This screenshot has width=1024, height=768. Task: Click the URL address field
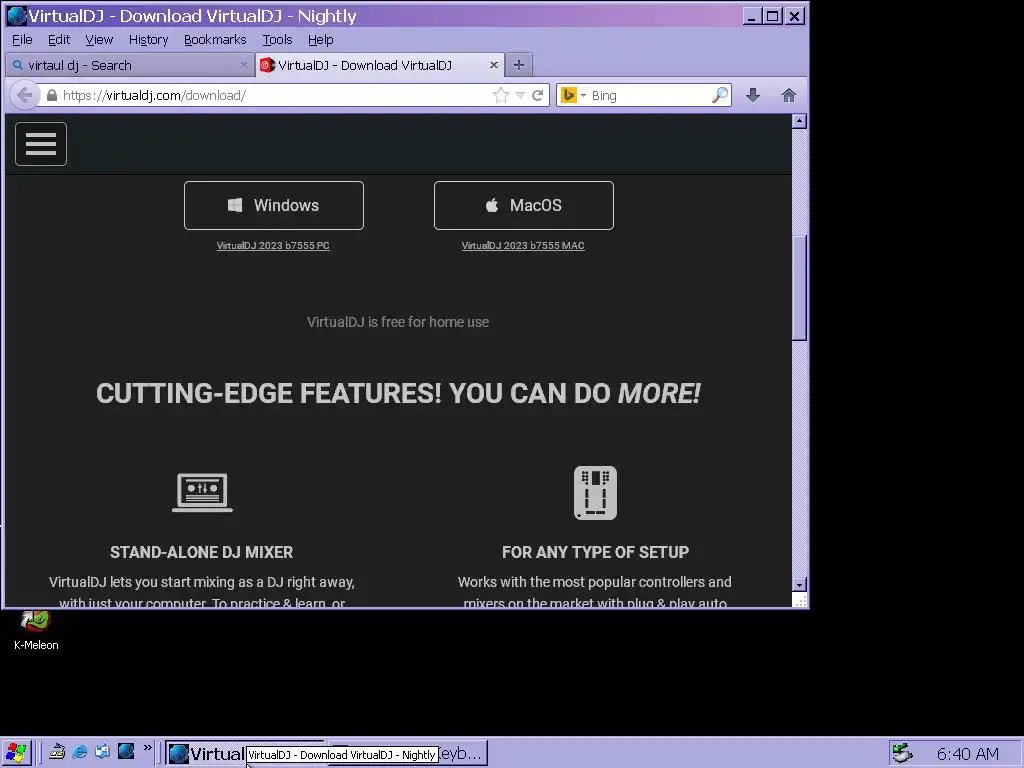[274, 95]
